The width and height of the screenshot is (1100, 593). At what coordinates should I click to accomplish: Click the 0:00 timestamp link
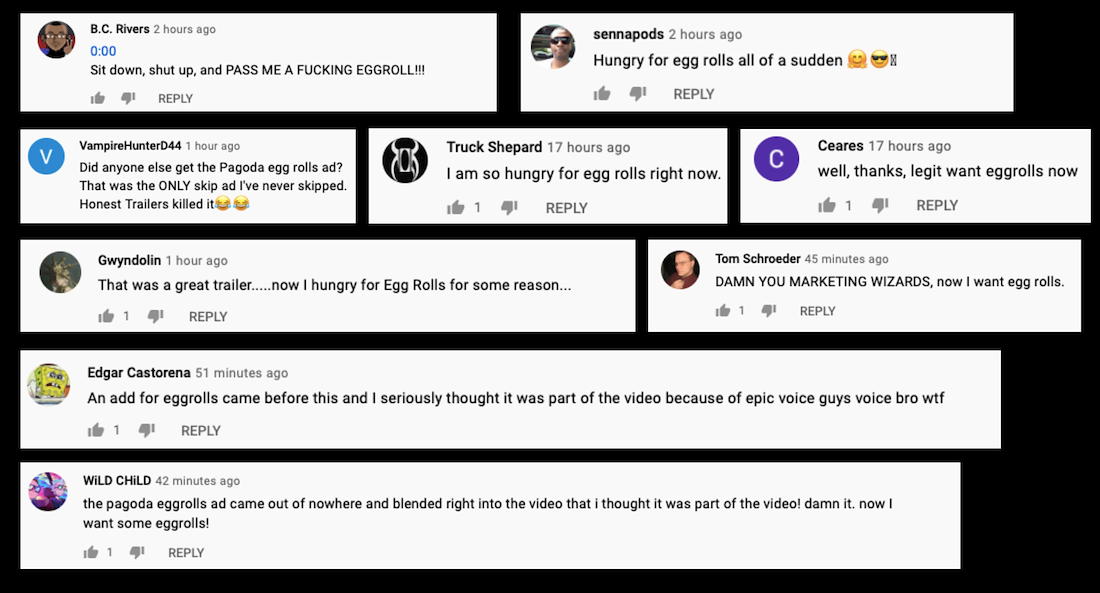click(x=103, y=51)
